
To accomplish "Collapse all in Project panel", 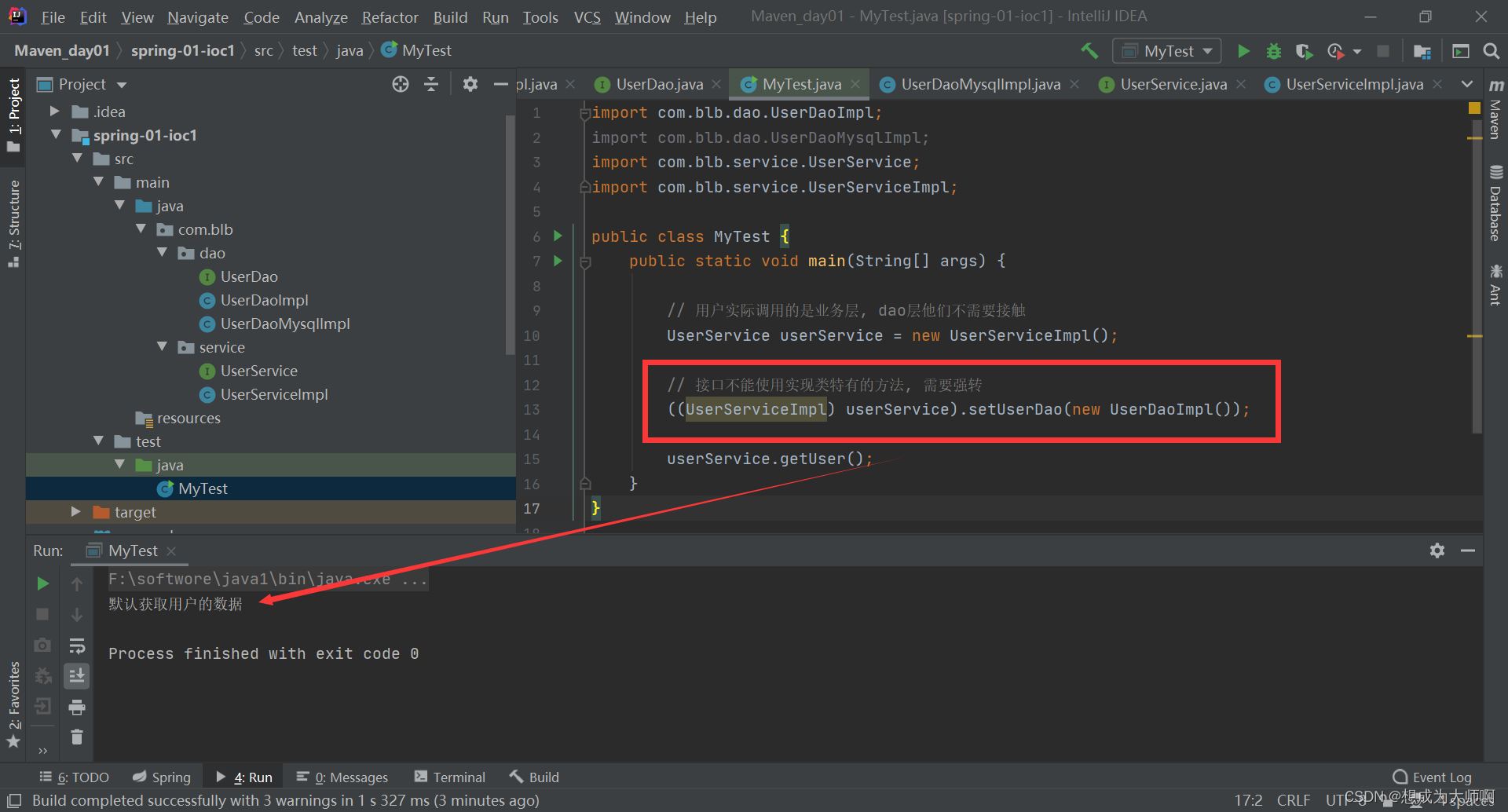I will (x=431, y=84).
